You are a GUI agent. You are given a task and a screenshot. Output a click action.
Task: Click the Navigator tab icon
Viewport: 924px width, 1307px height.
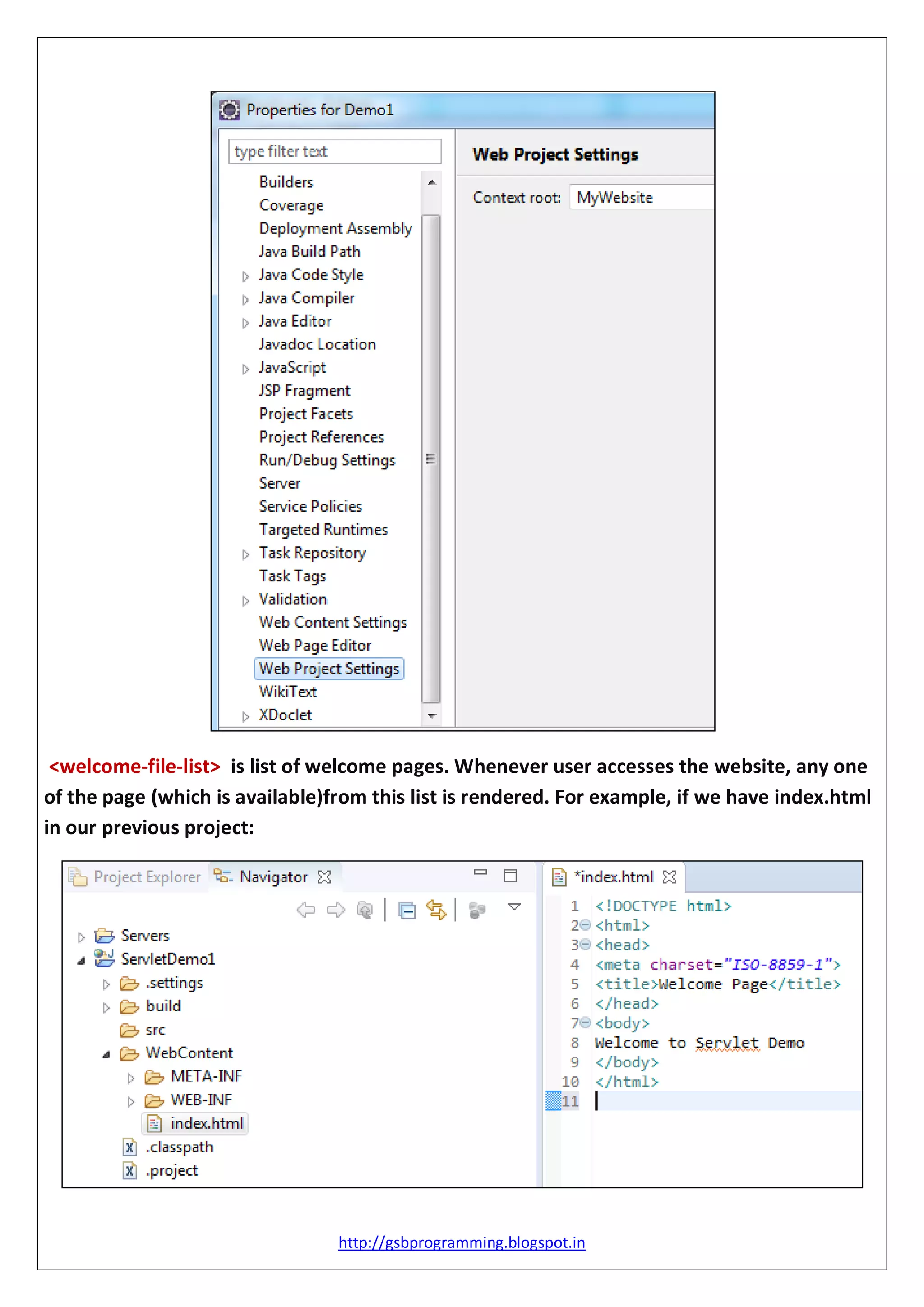[x=223, y=877]
